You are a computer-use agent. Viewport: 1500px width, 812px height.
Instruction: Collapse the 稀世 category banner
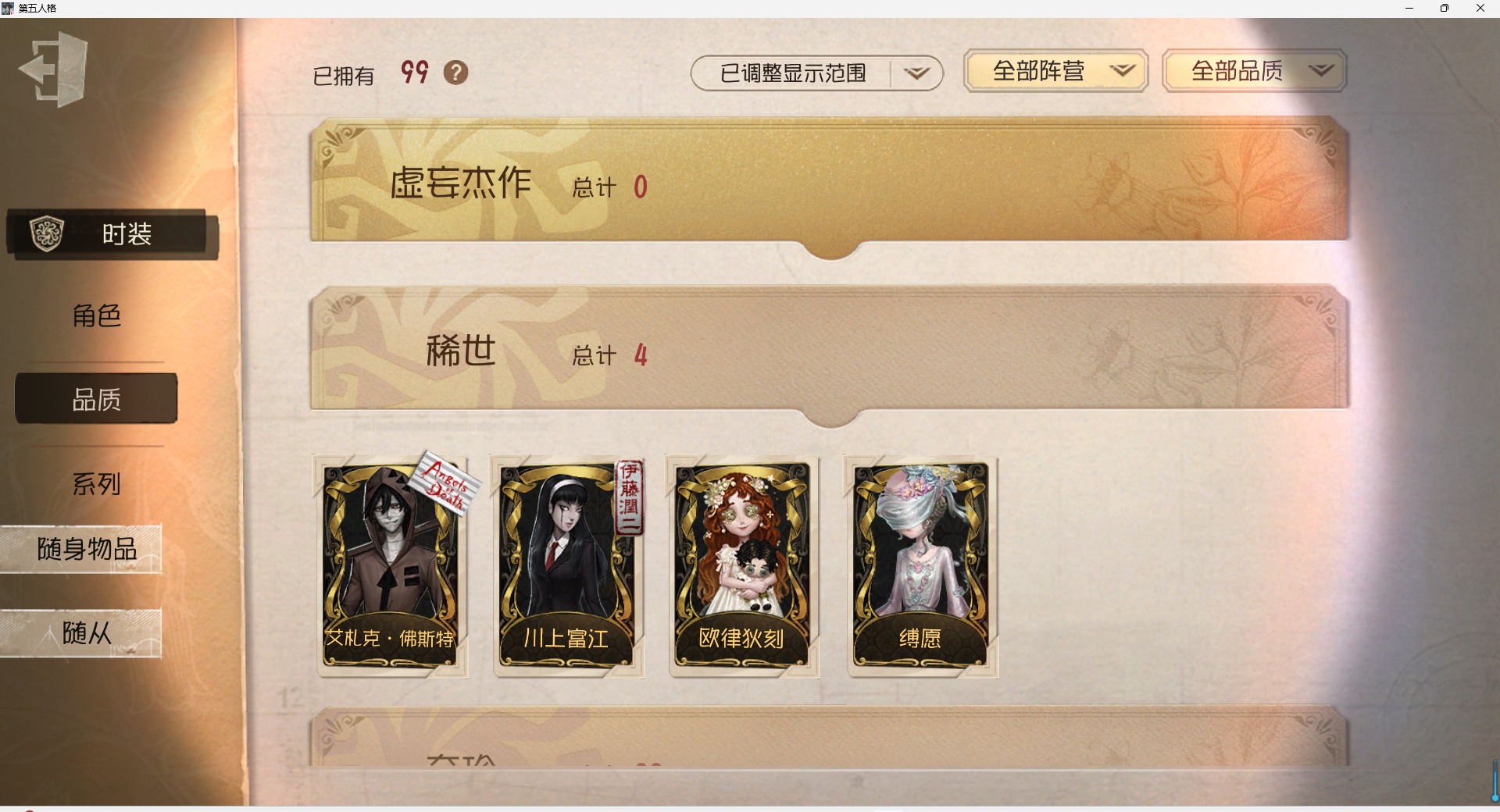point(830,349)
